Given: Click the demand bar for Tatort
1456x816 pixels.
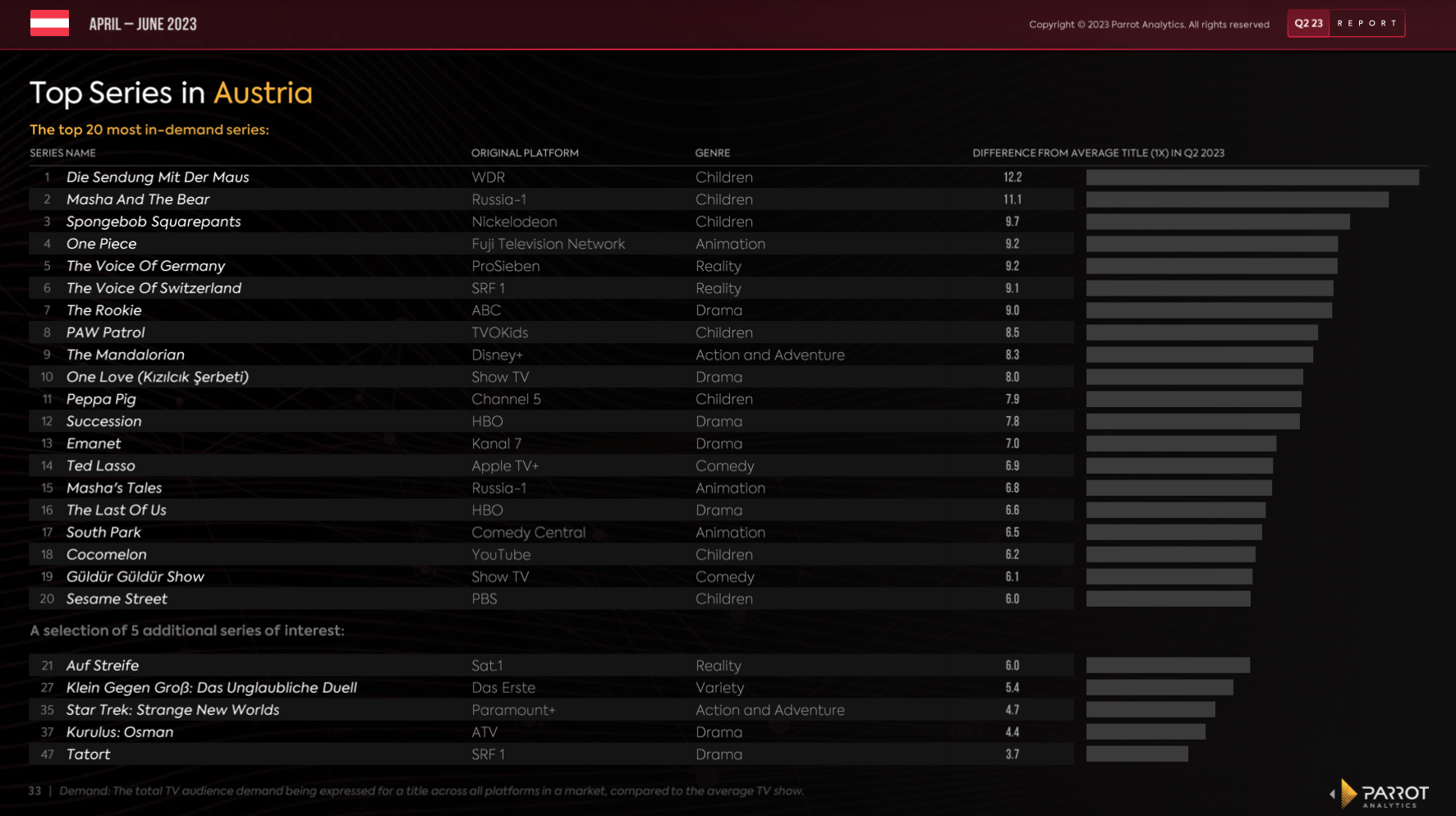Looking at the screenshot, I should 1137,754.
